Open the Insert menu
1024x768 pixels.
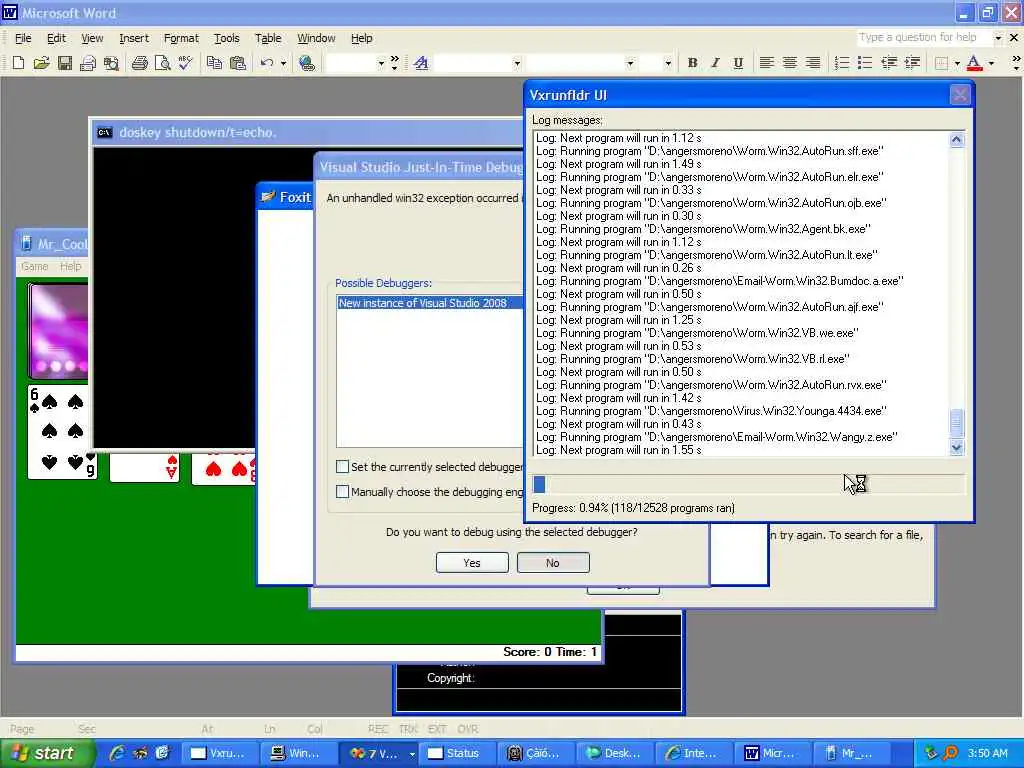(134, 38)
